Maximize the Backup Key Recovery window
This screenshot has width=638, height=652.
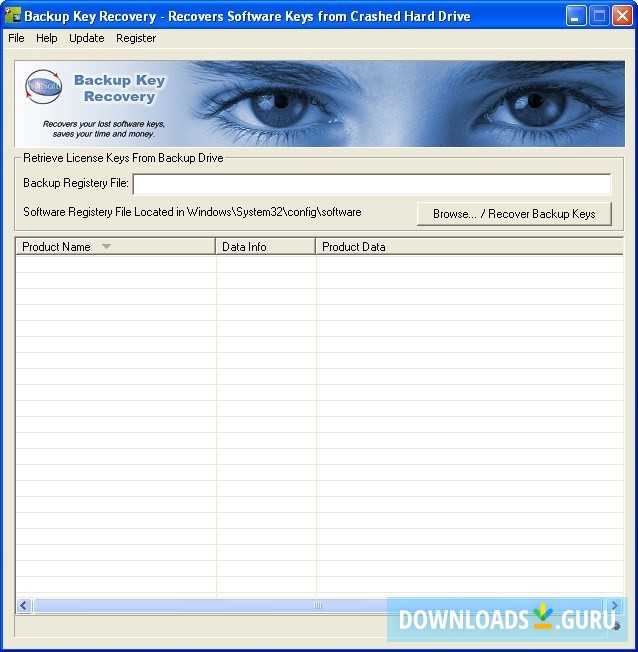[599, 16]
